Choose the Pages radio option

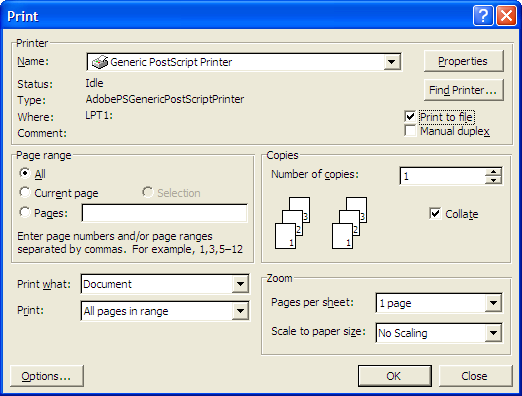[x=25, y=212]
